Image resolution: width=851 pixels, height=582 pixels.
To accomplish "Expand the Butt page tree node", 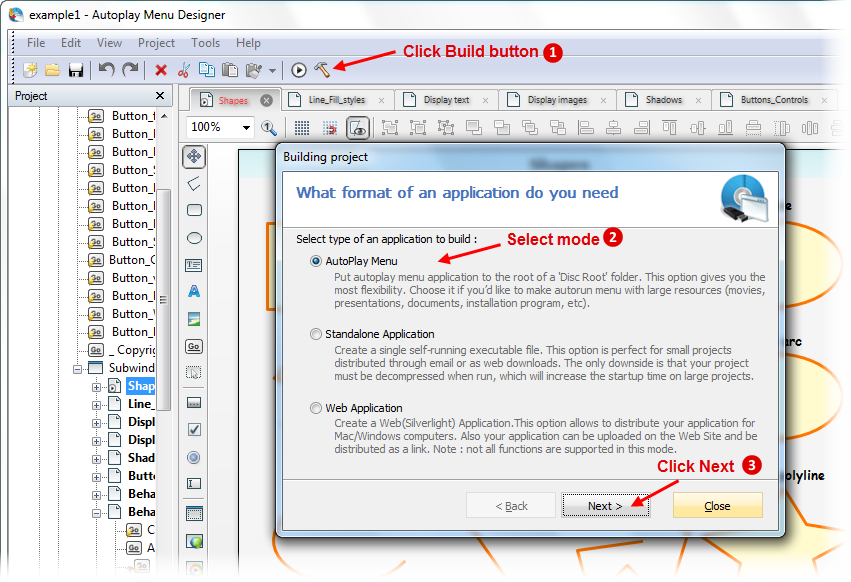I will coord(96,477).
